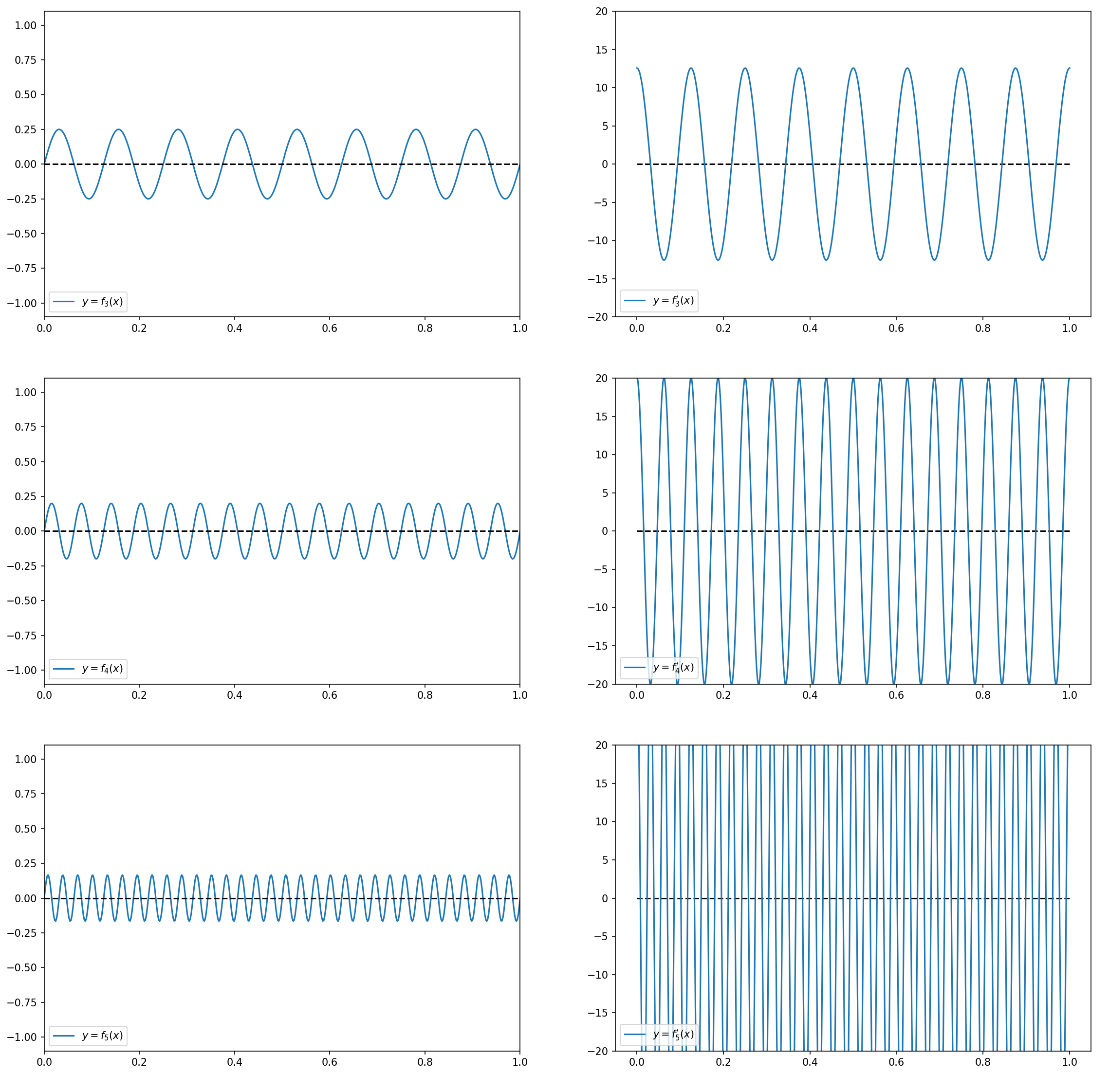Click the first peak of the f3 curve

pos(59,129)
